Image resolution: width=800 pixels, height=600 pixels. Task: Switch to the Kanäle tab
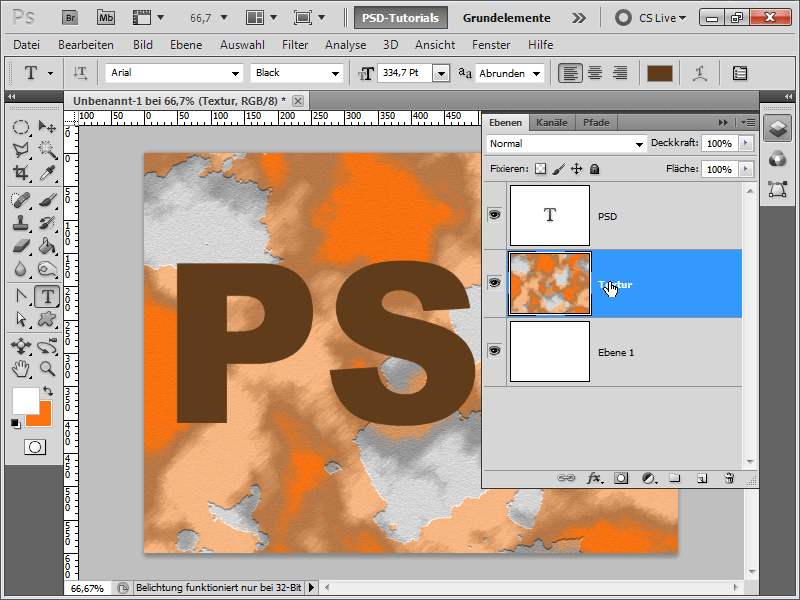coord(552,123)
